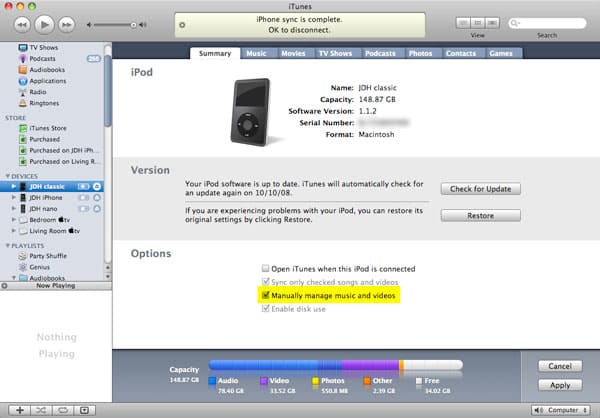Screen dimensions: 600x418
Task: Enable Open iTunes when iPod is connected
Action: pos(265,269)
